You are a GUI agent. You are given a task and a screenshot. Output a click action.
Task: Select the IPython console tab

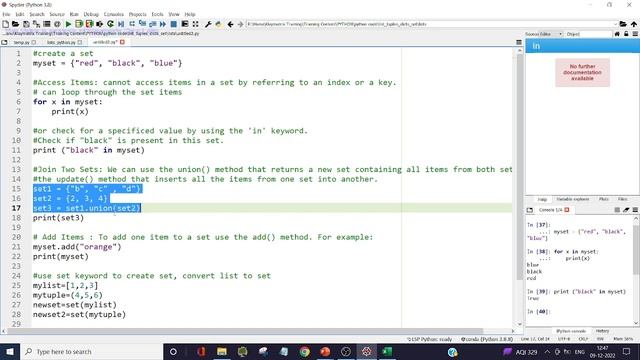point(571,331)
